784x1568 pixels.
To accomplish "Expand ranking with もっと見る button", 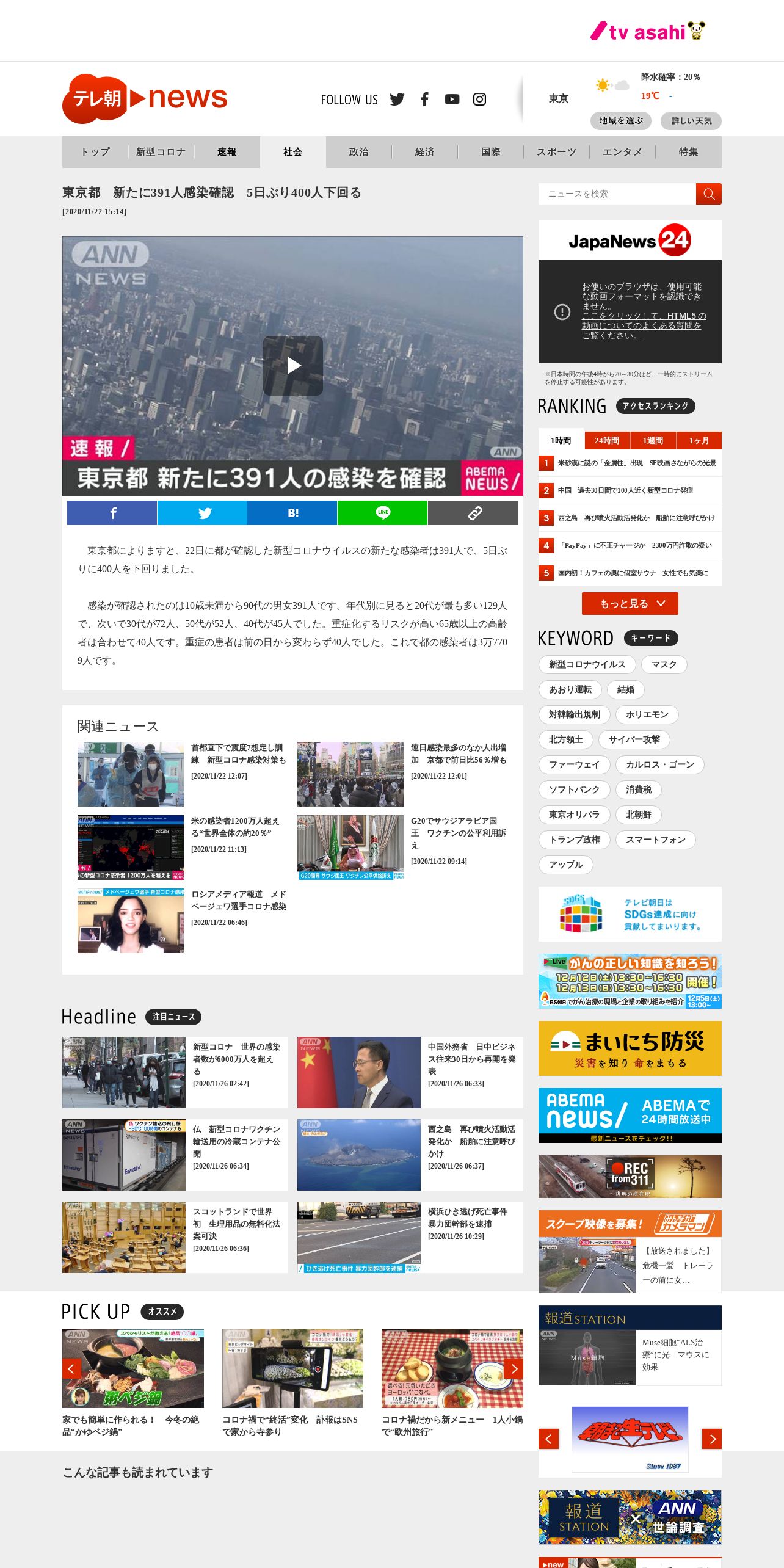I will point(630,603).
